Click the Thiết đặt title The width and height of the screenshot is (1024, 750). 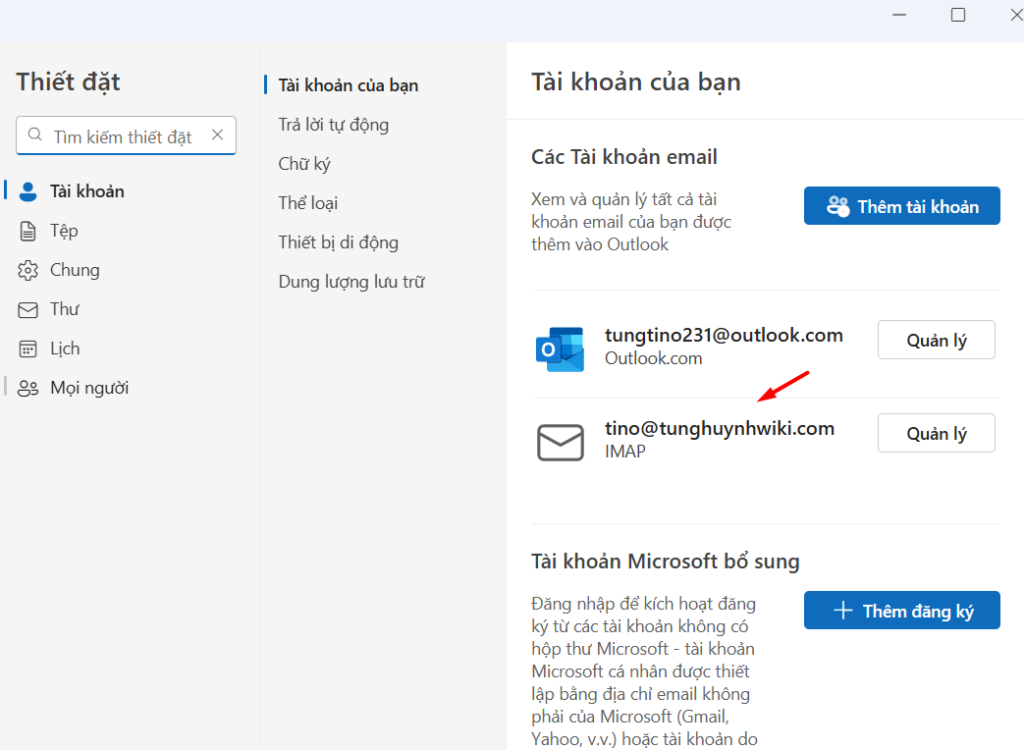(69, 82)
